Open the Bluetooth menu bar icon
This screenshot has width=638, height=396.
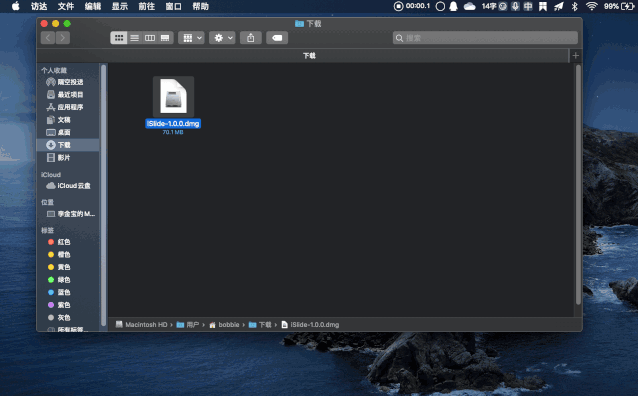(x=575, y=6)
